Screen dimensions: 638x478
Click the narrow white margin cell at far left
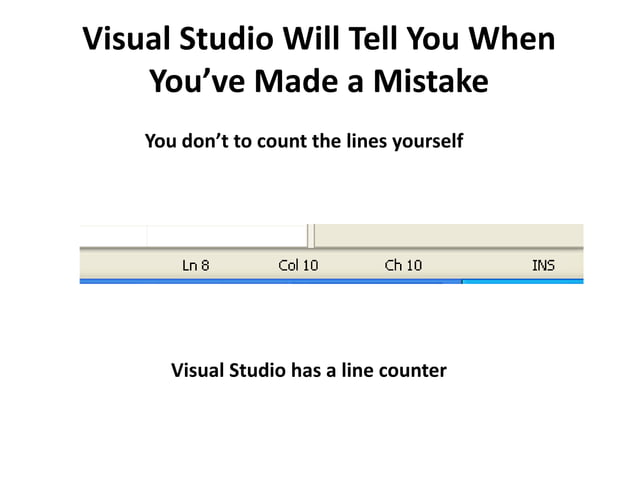point(114,236)
